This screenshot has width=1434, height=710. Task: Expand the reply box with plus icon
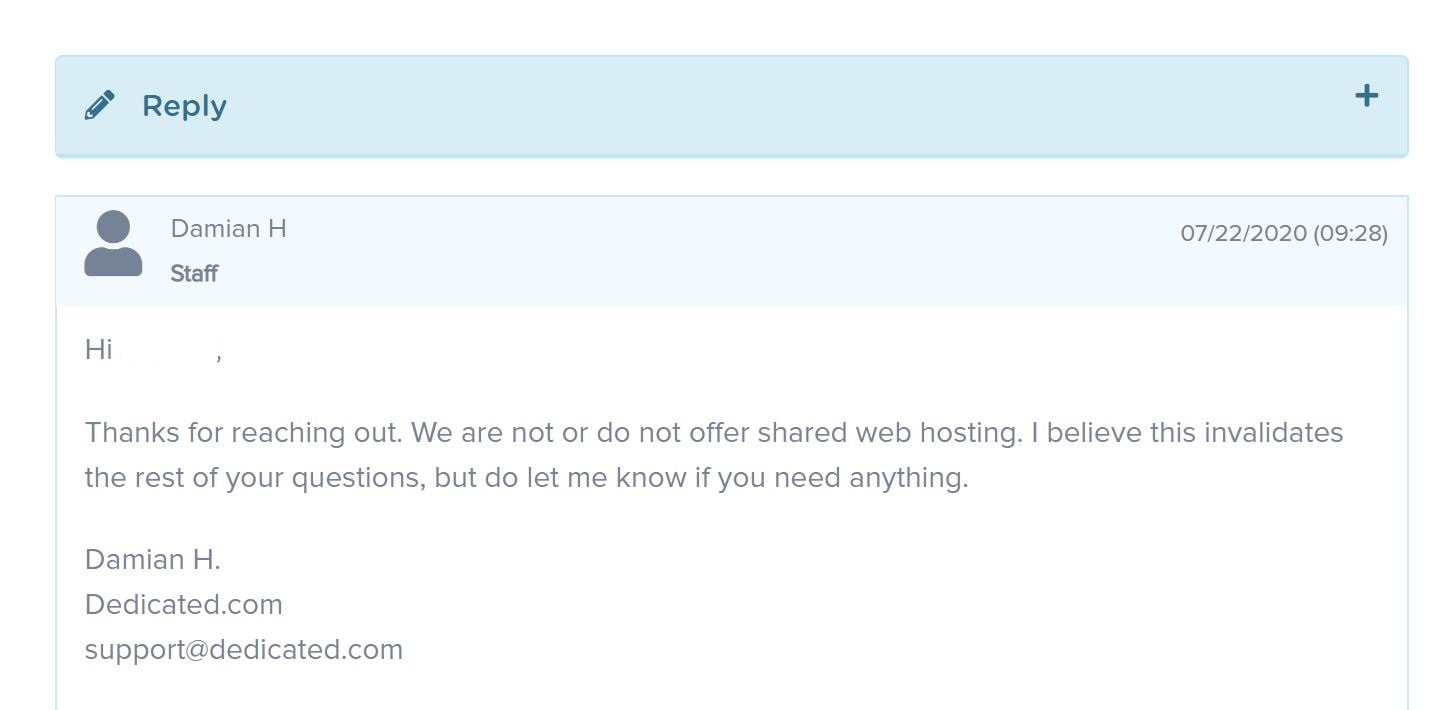pyautogui.click(x=1366, y=96)
